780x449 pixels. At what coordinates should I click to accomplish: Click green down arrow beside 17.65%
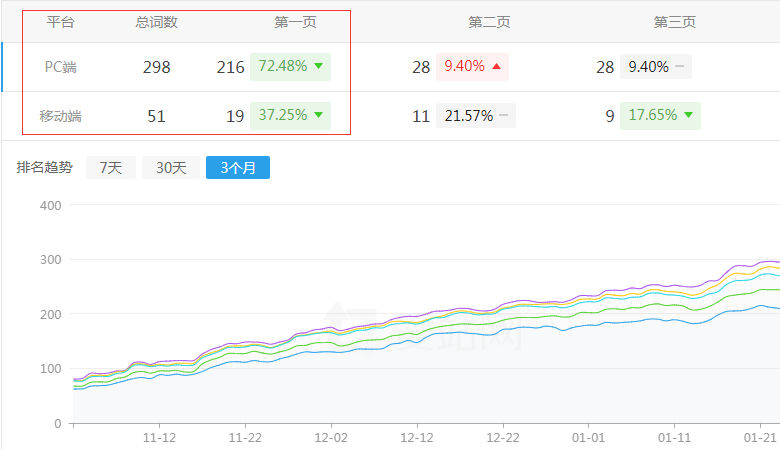(x=688, y=116)
